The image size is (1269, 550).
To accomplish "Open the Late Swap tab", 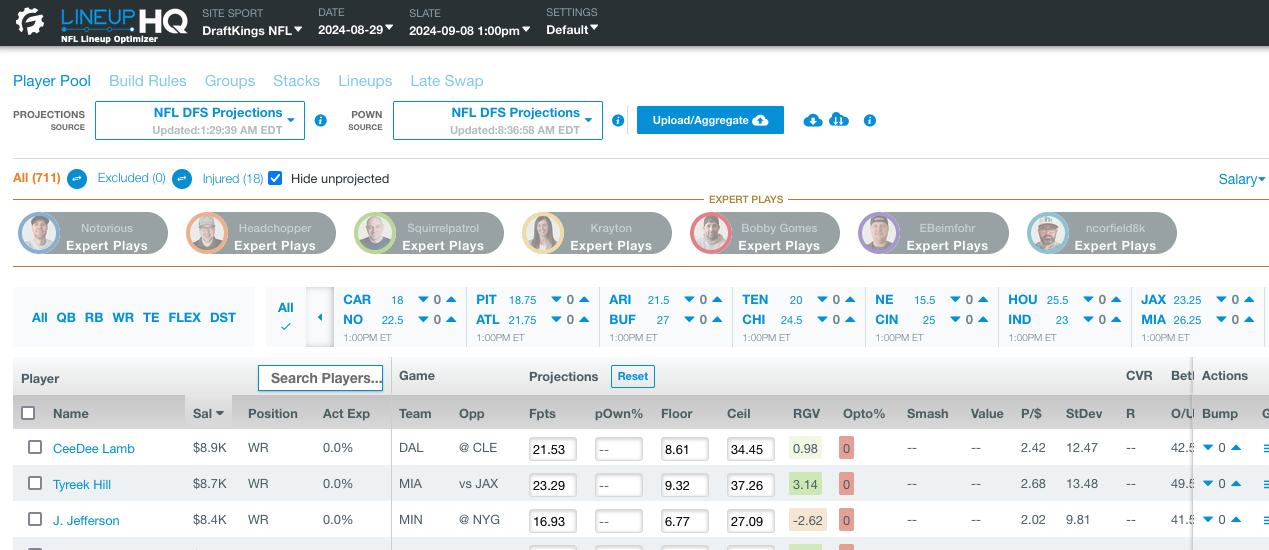I will (x=447, y=81).
